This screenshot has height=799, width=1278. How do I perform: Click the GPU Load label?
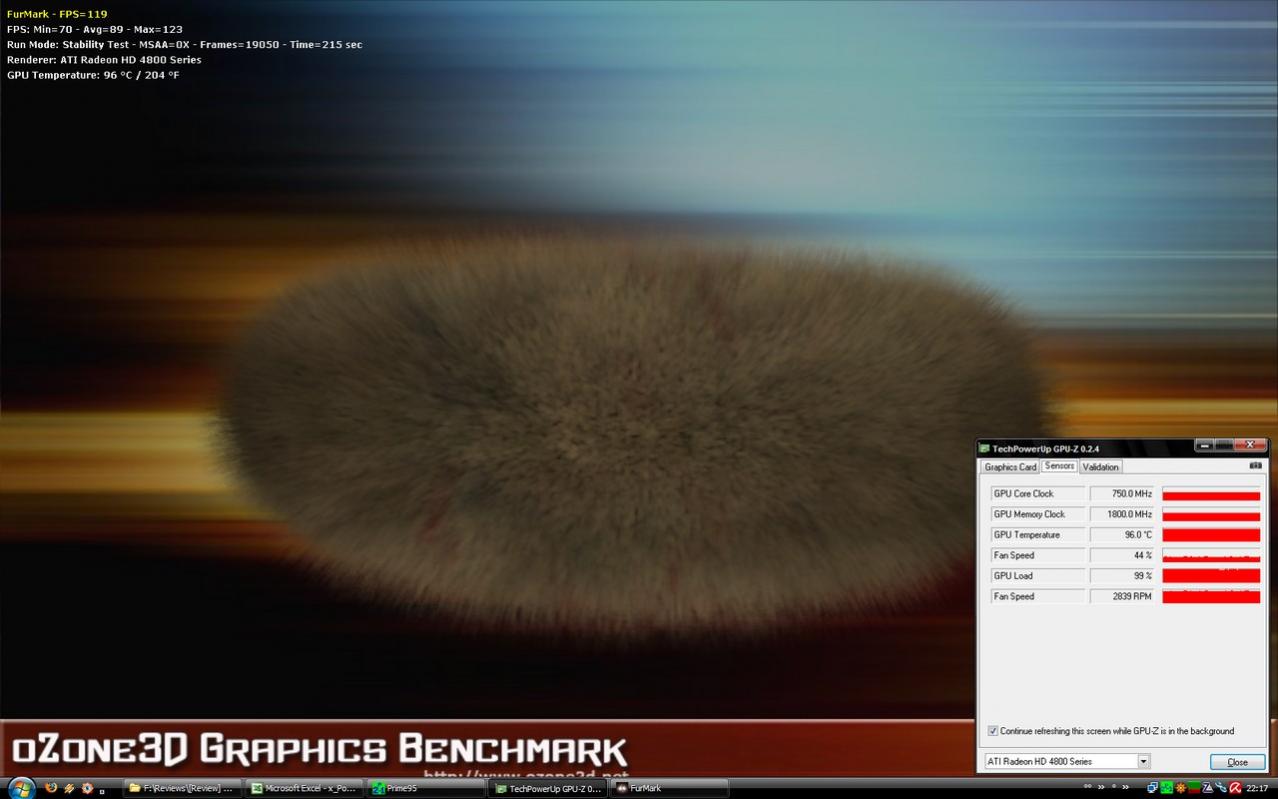[x=1037, y=576]
